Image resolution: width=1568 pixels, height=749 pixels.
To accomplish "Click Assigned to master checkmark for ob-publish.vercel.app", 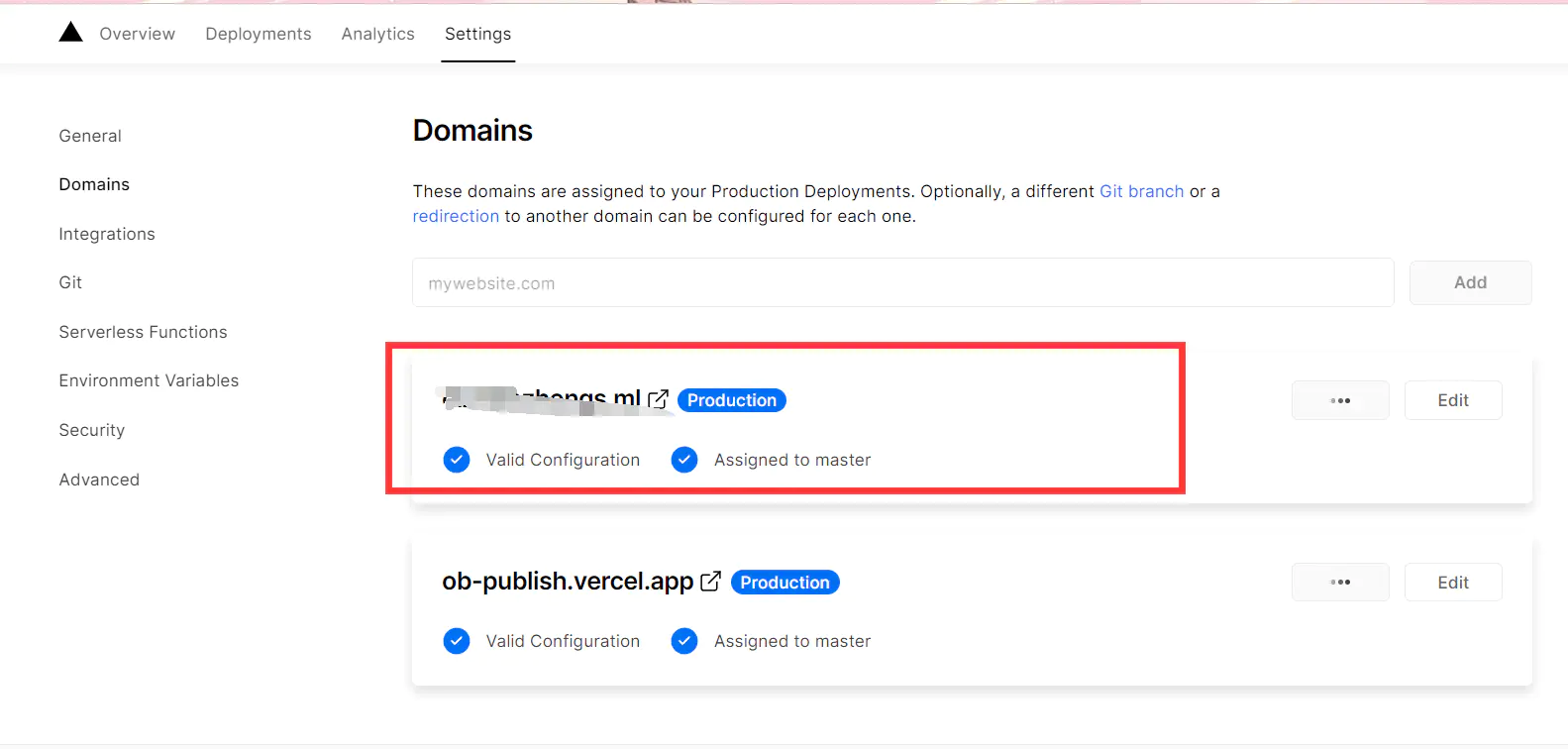I will [x=684, y=641].
